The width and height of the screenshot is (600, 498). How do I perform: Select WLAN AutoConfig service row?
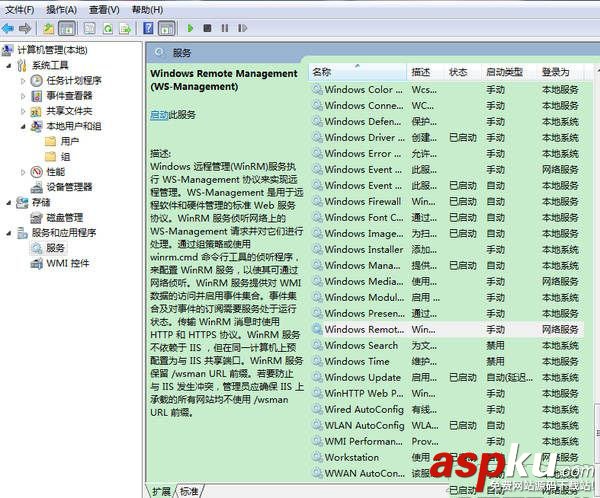point(447,426)
